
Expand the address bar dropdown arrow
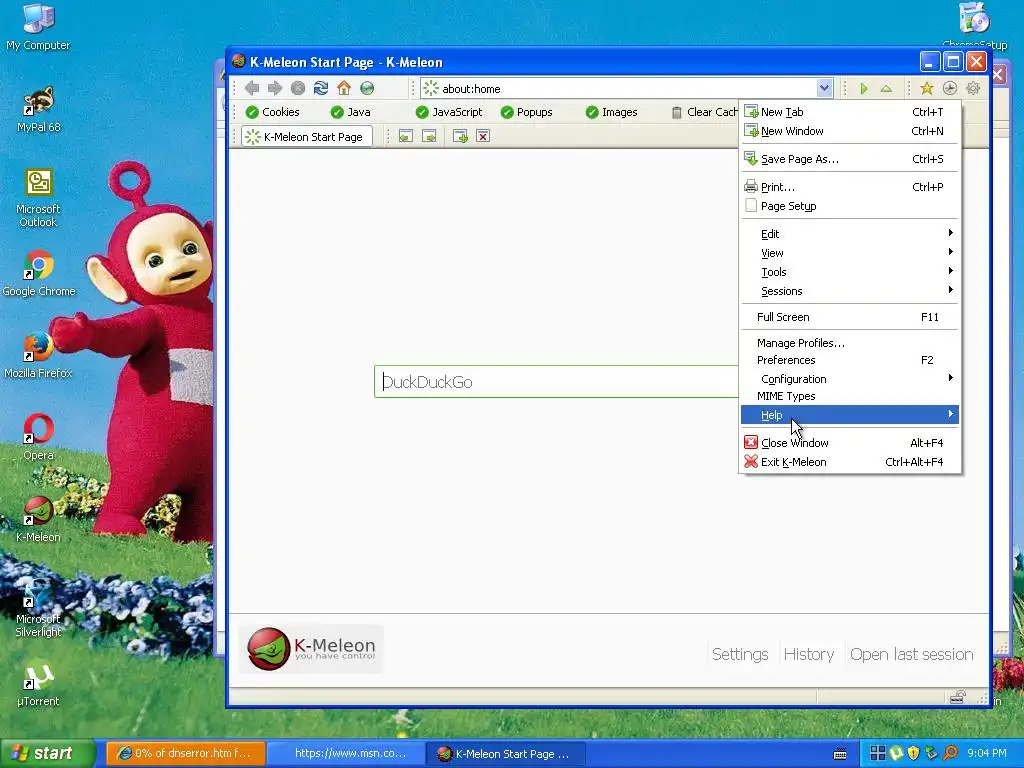coord(824,88)
